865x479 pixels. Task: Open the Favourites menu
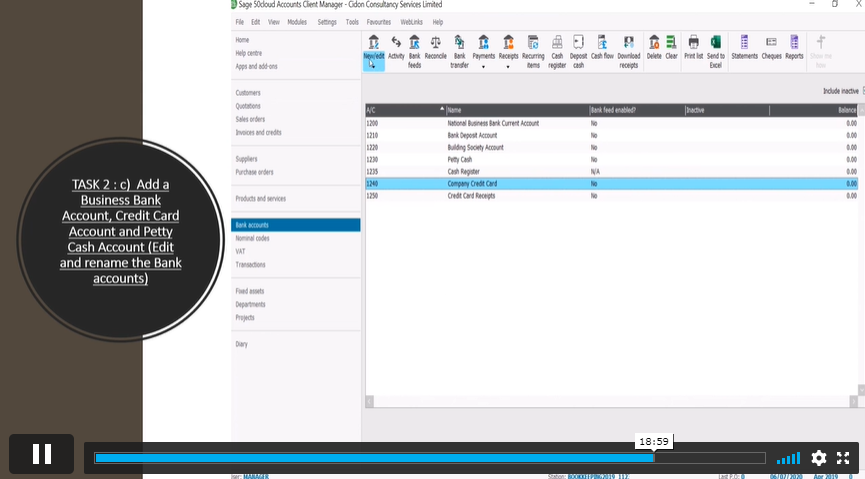(x=378, y=22)
